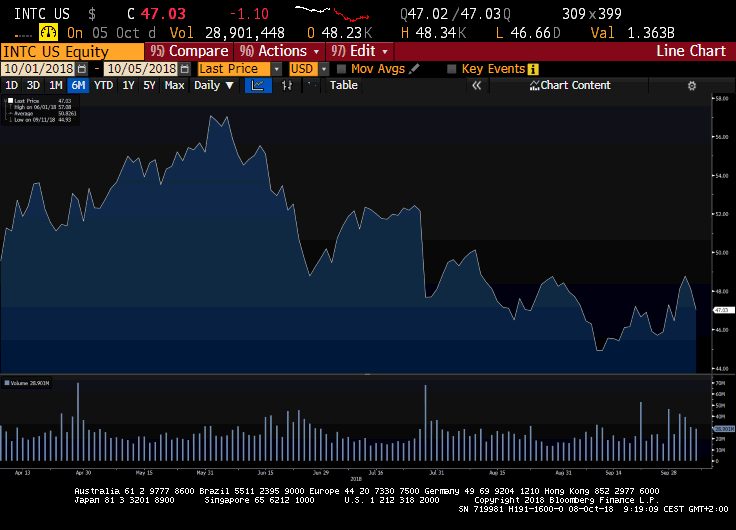This screenshot has height=530, width=736.
Task: Click the volume value 28,901,448
Action: tap(245, 33)
